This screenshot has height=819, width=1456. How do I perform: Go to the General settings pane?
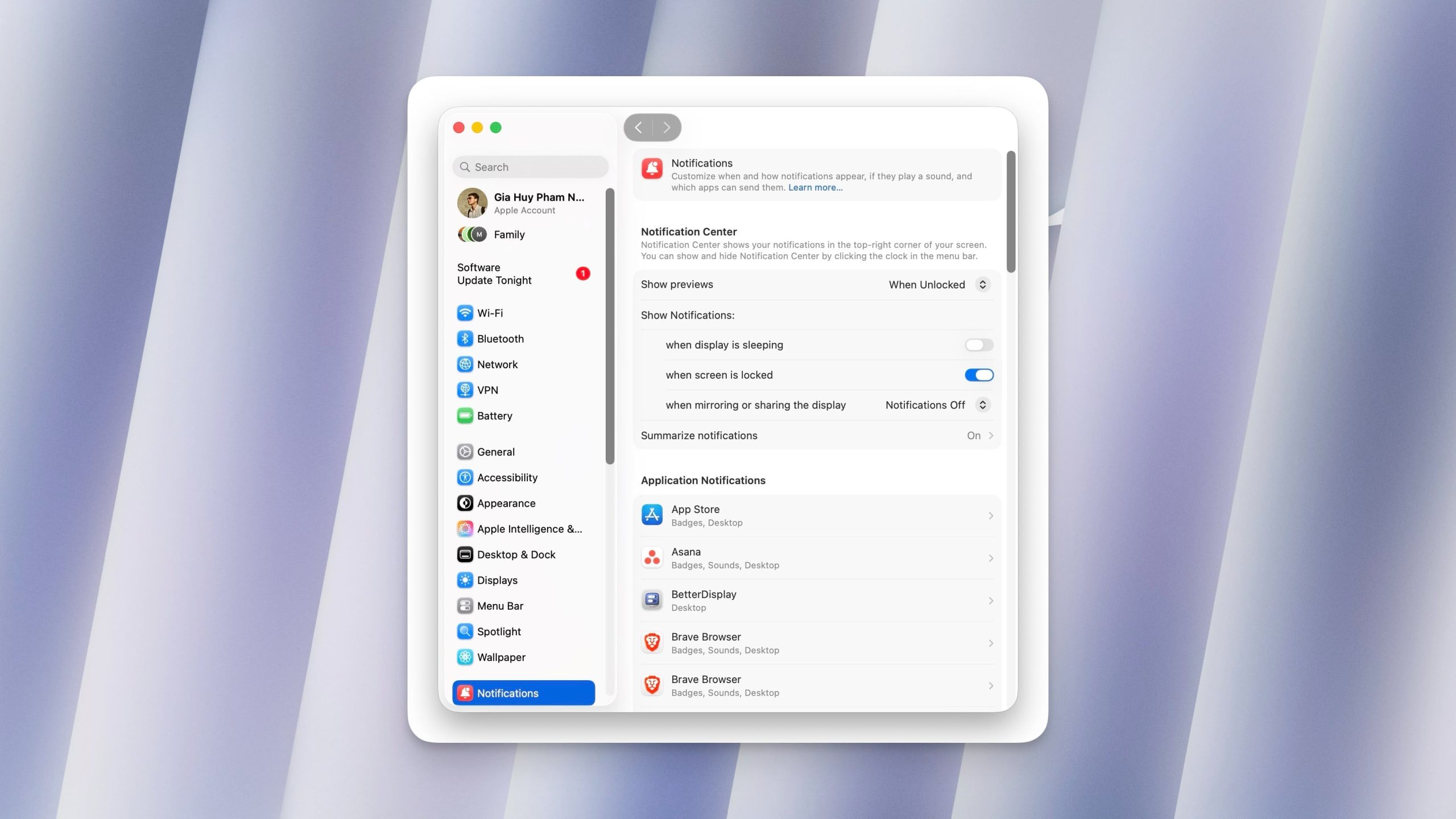point(495,452)
